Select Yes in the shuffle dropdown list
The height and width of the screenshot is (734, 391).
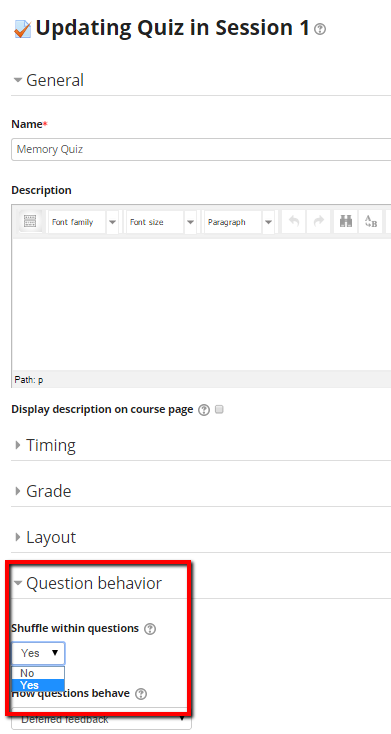pyautogui.click(x=38, y=685)
